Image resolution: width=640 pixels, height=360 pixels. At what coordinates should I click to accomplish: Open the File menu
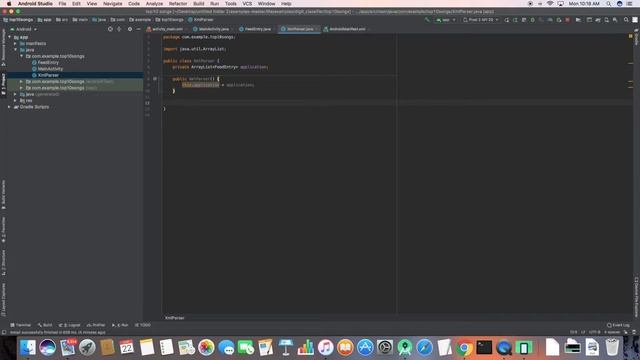pyautogui.click(x=62, y=4)
